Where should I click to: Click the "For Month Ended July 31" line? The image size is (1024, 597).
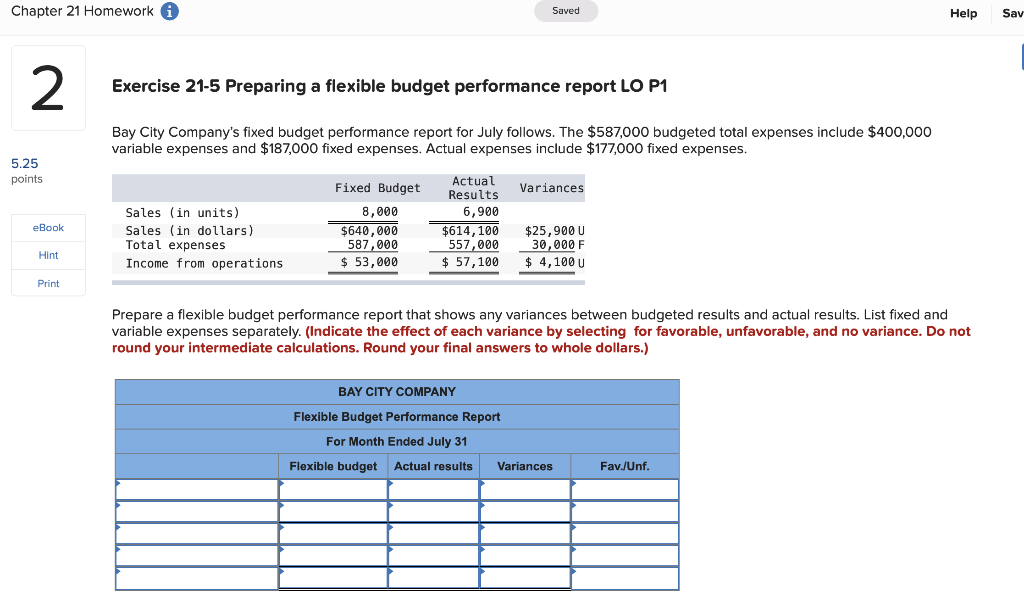(x=397, y=442)
